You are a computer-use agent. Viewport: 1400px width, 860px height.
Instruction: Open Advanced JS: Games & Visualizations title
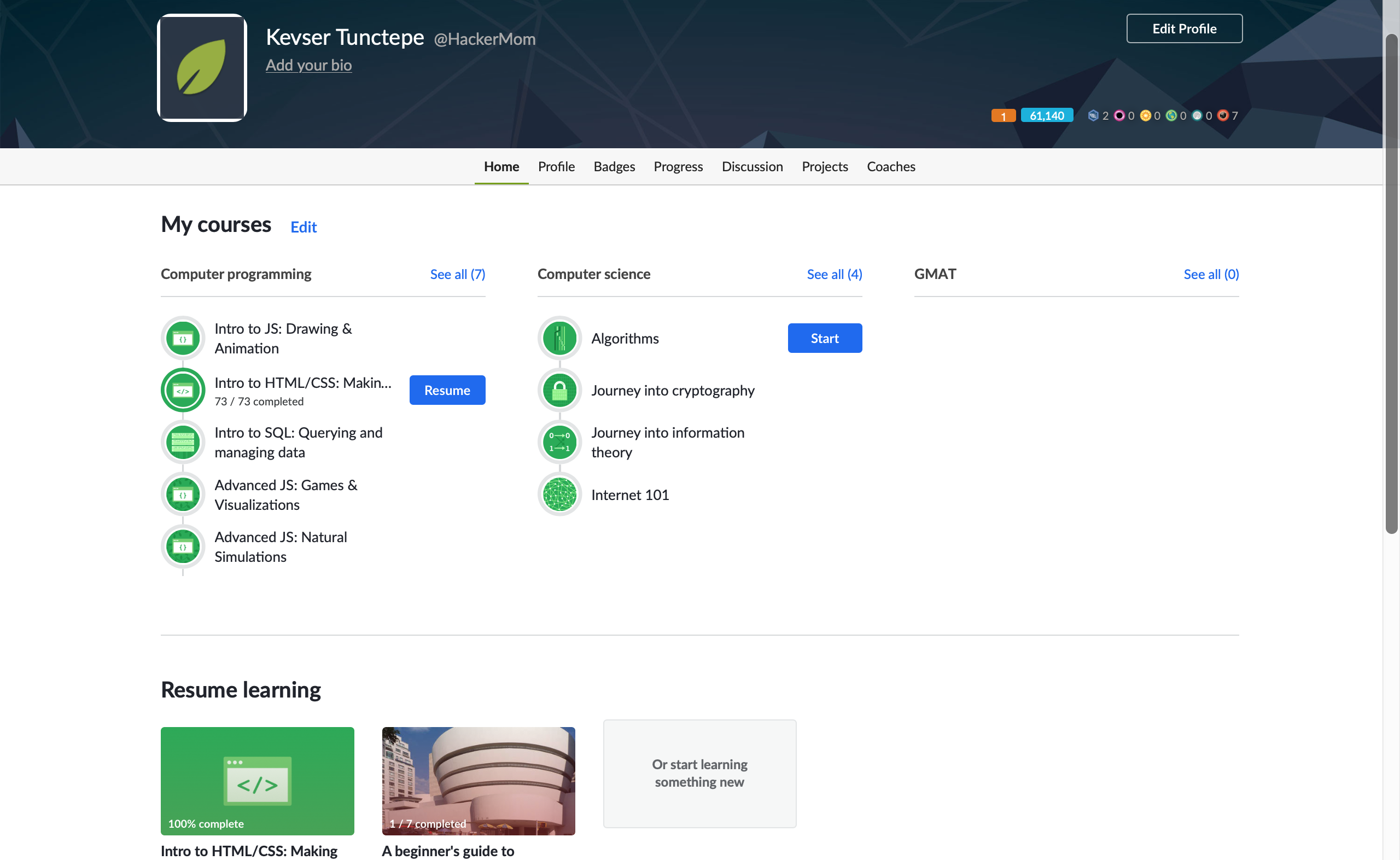pyautogui.click(x=286, y=495)
